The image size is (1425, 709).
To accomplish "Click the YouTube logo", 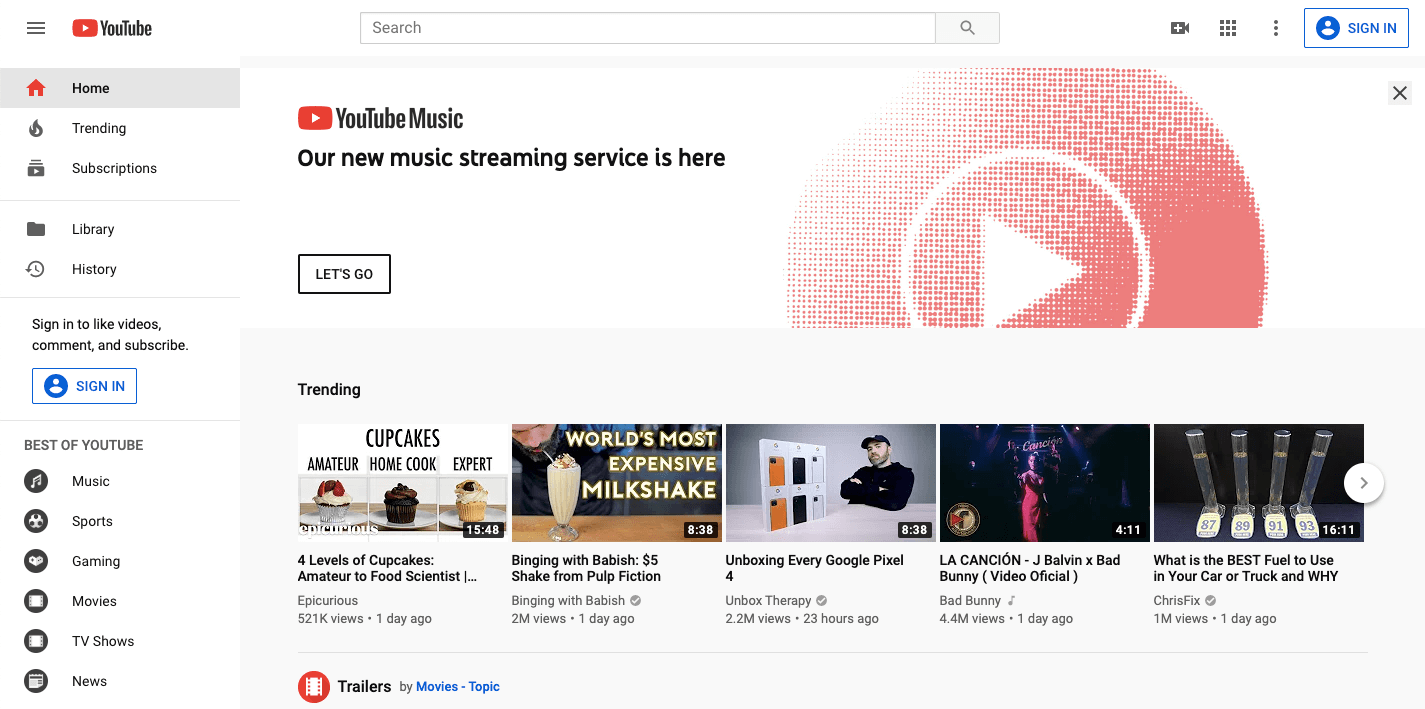I will [111, 27].
